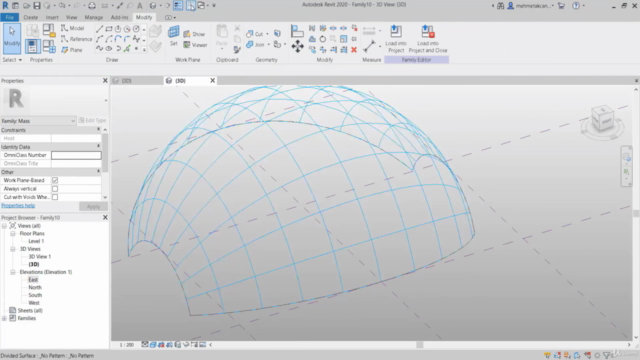Click the ViewCube in the 3D view
640x360 pixels.
pyautogui.click(x=602, y=119)
